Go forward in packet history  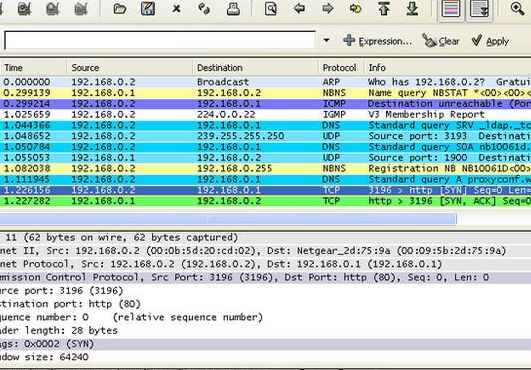pyautogui.click(x=327, y=8)
